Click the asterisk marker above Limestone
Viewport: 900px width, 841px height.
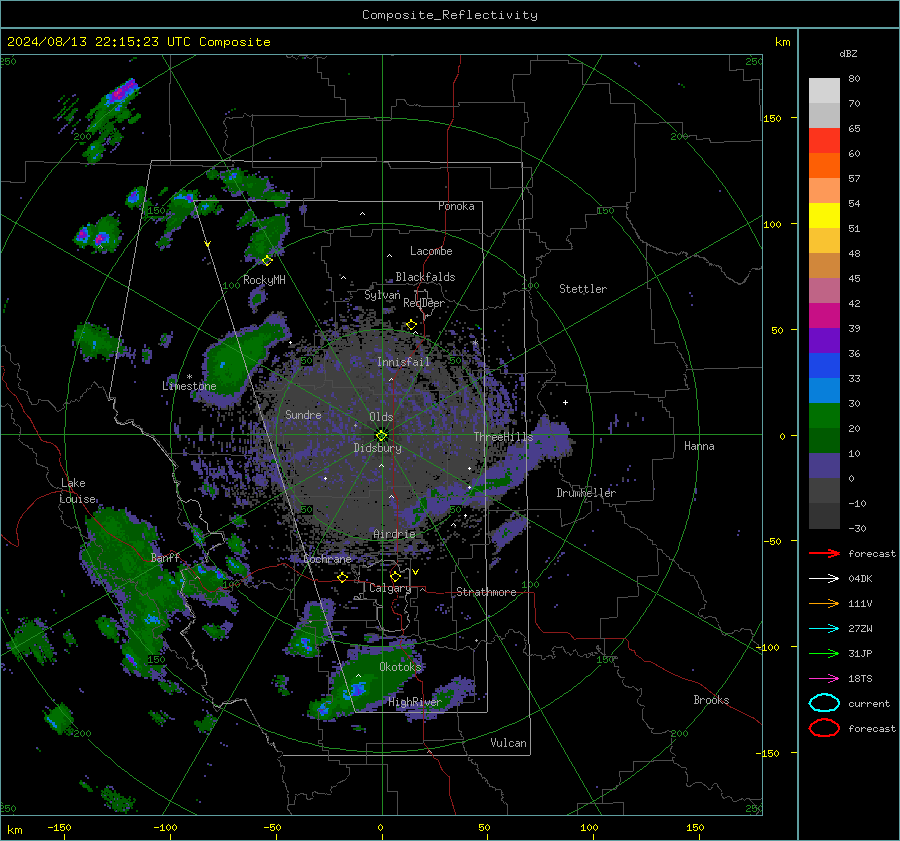coord(189,377)
